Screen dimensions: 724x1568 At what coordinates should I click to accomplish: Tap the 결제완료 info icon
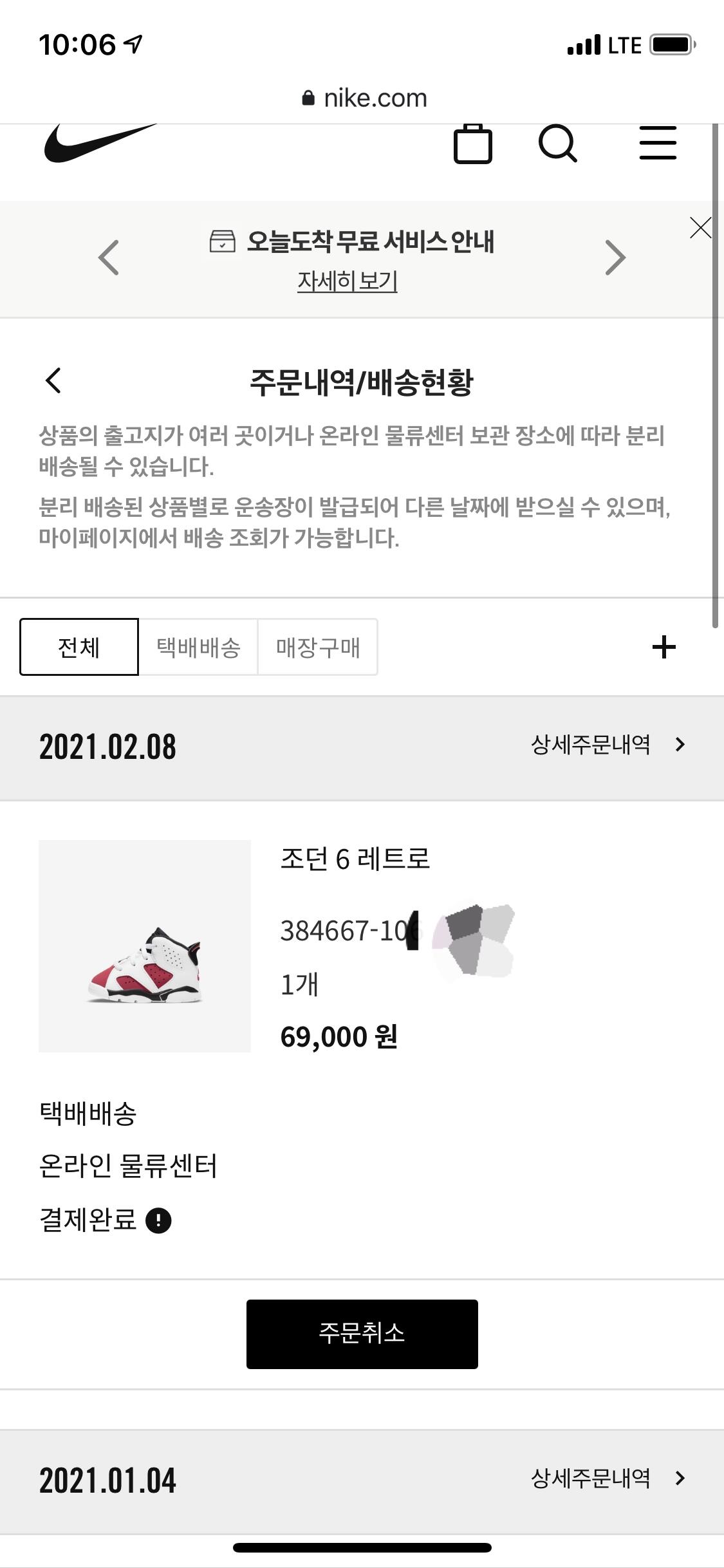click(158, 1220)
